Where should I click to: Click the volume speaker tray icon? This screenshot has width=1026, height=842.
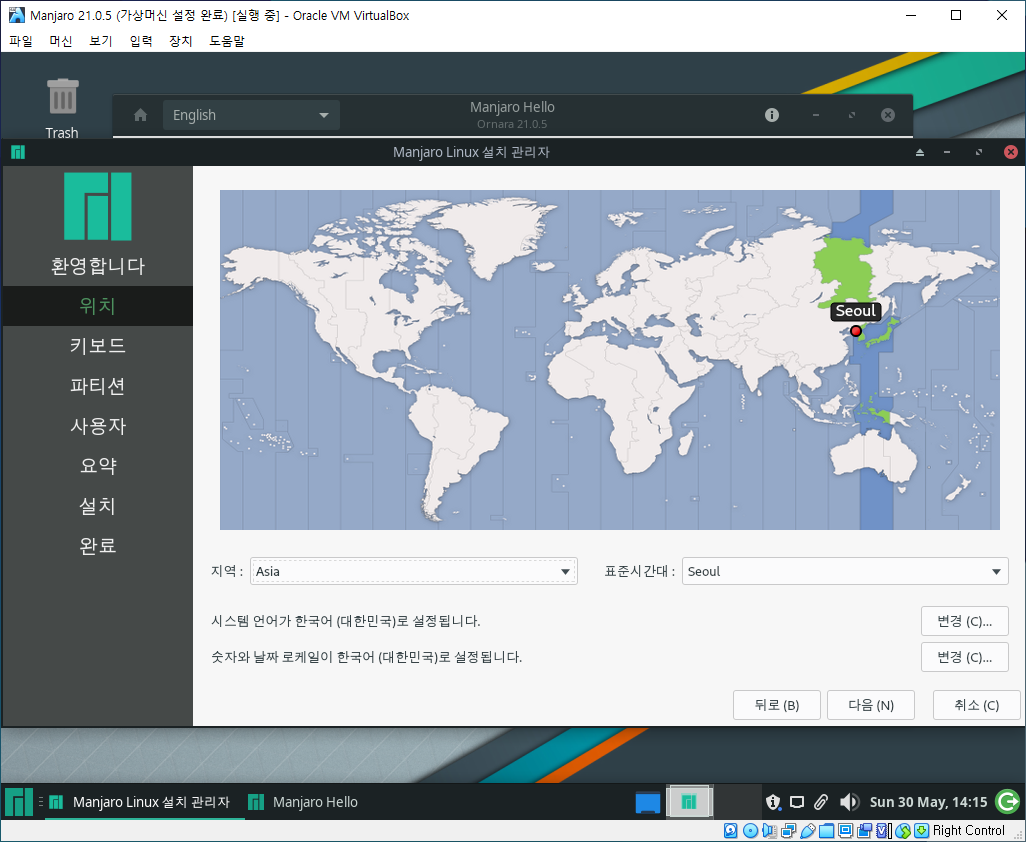click(x=849, y=801)
